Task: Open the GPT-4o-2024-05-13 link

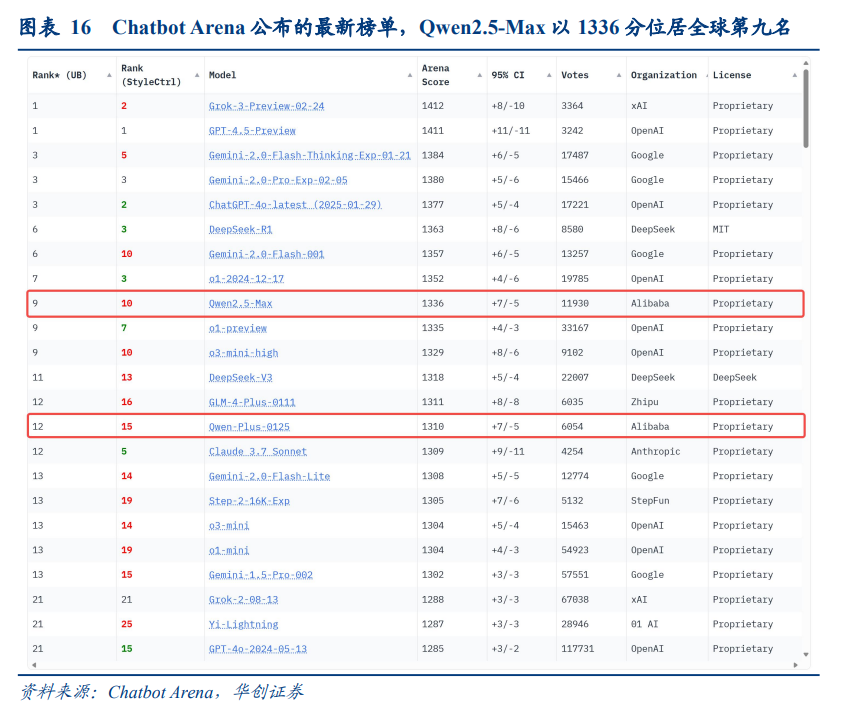Action: coord(258,649)
